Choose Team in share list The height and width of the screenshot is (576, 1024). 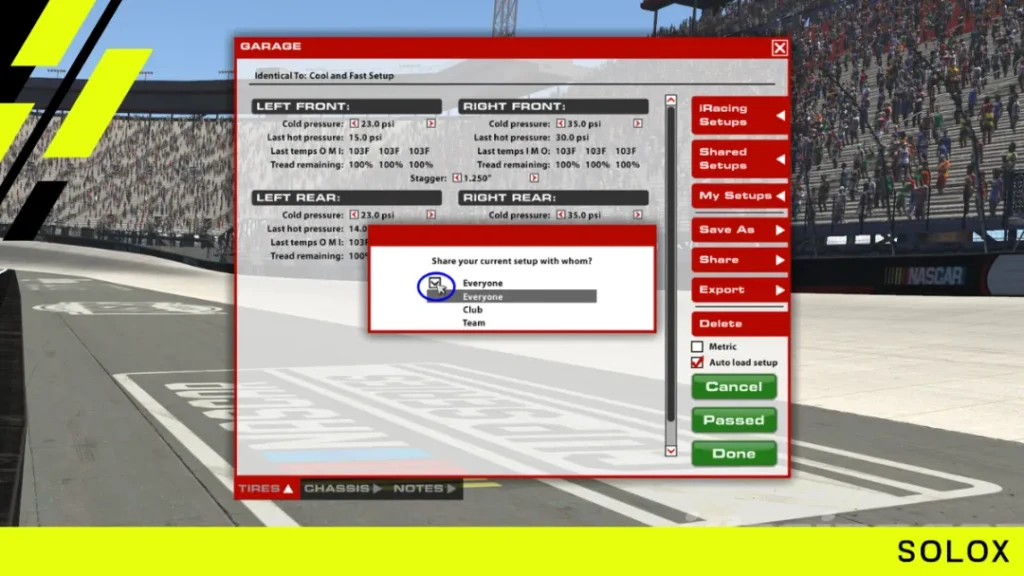[474, 323]
